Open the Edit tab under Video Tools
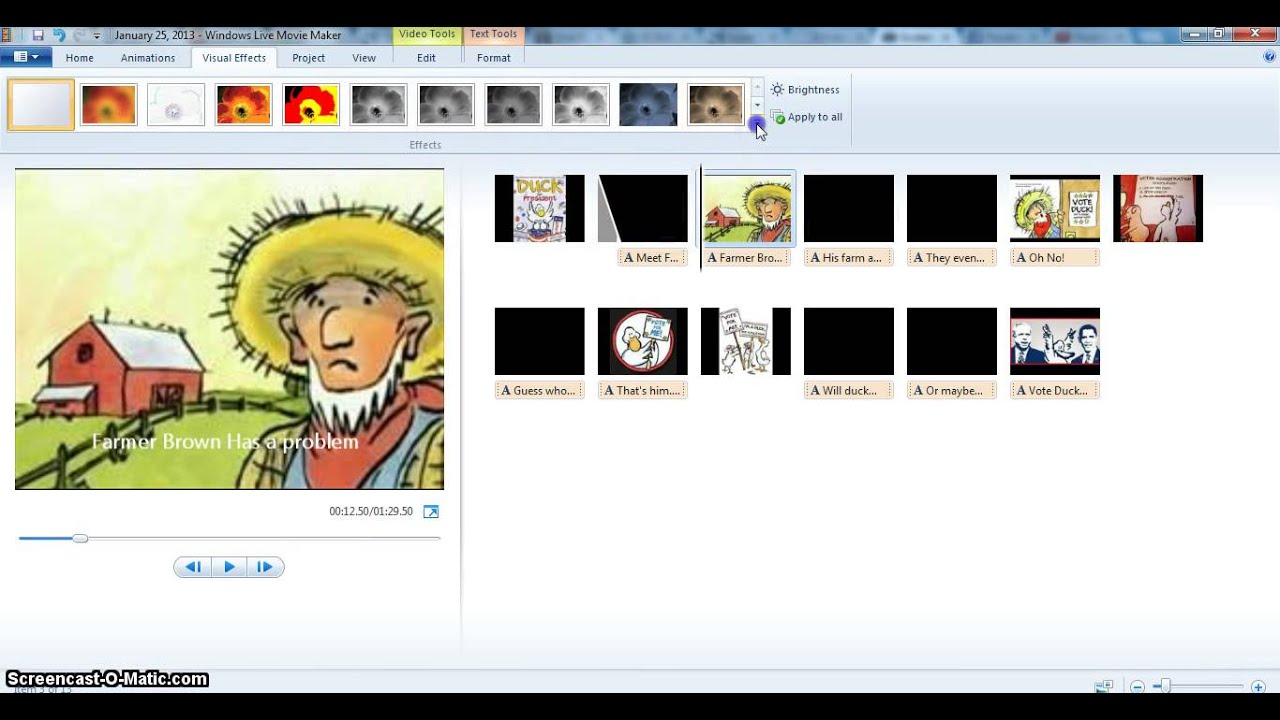The height and width of the screenshot is (720, 1280). [x=426, y=58]
